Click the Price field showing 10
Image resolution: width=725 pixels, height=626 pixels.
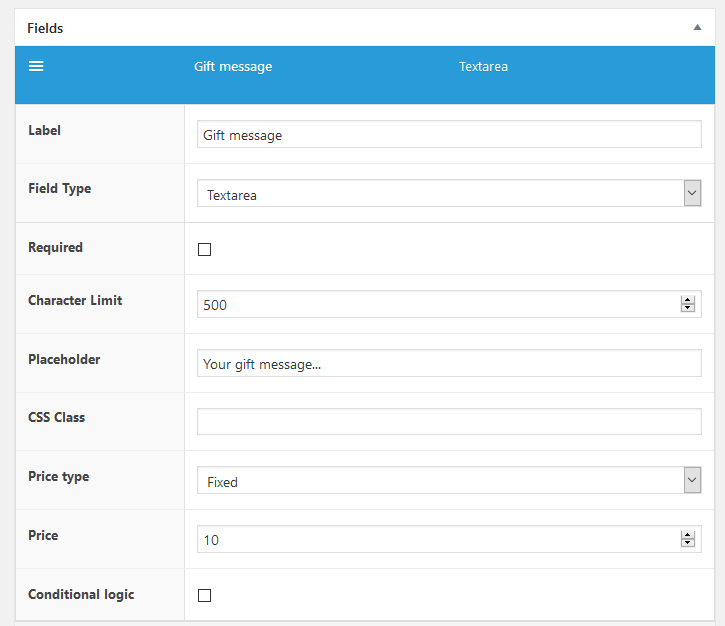click(449, 539)
